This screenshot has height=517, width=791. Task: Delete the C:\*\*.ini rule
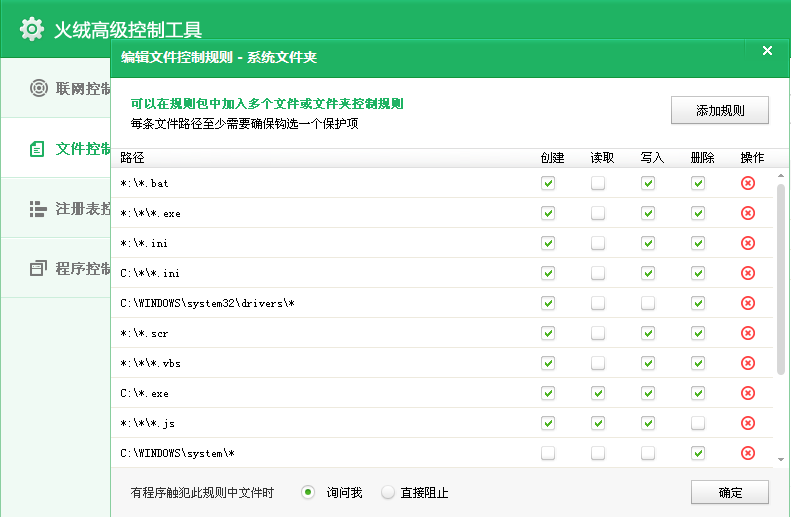(x=748, y=273)
